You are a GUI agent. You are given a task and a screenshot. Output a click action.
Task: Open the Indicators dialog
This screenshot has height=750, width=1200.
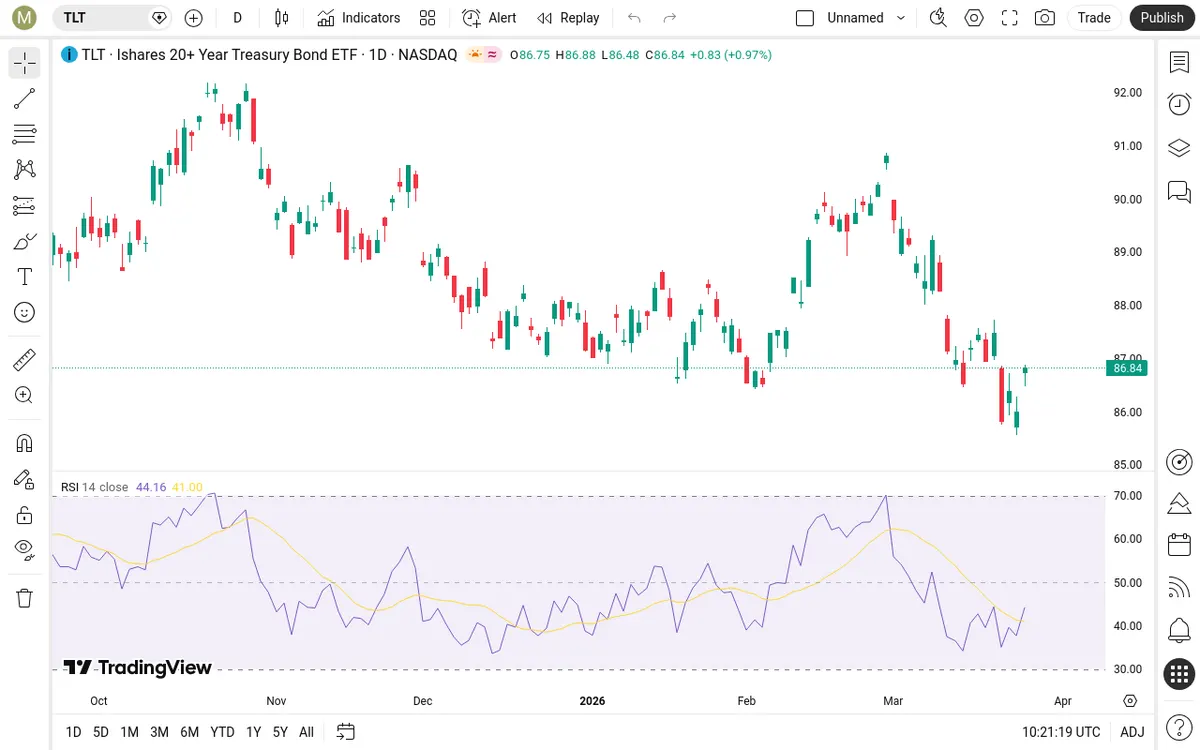pyautogui.click(x=359, y=18)
